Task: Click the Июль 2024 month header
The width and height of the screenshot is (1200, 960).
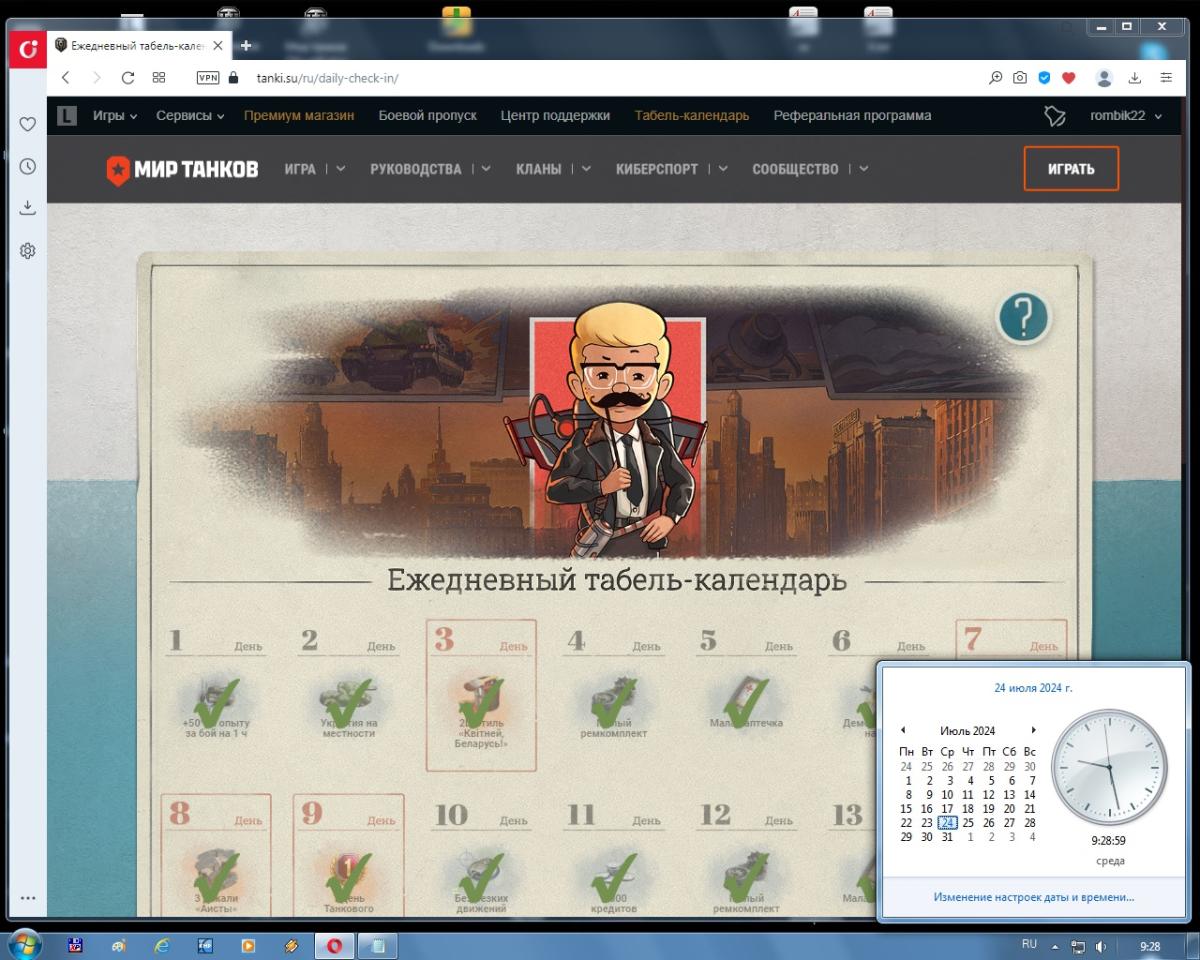Action: coord(968,731)
